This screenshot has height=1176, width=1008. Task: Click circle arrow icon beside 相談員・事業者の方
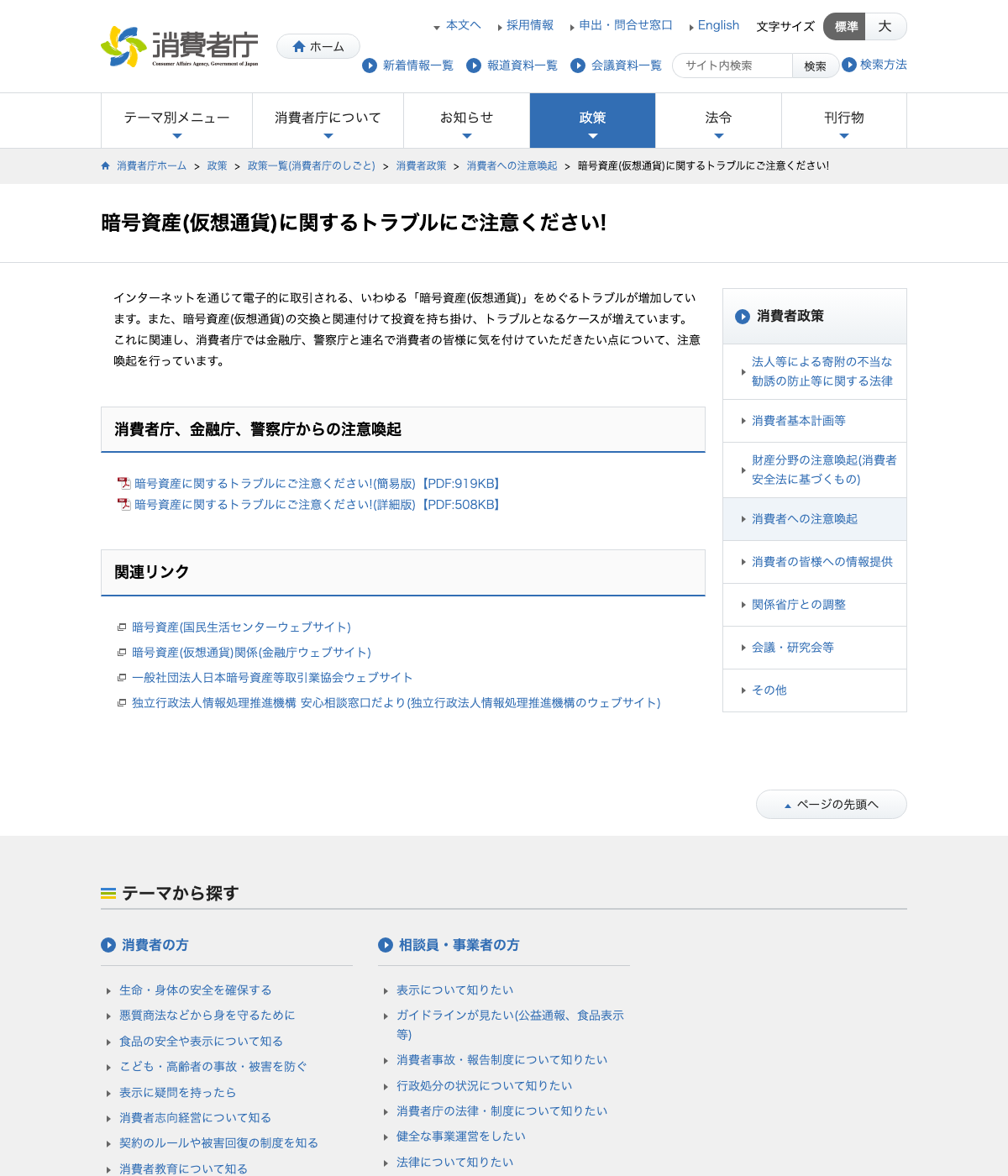(x=386, y=945)
